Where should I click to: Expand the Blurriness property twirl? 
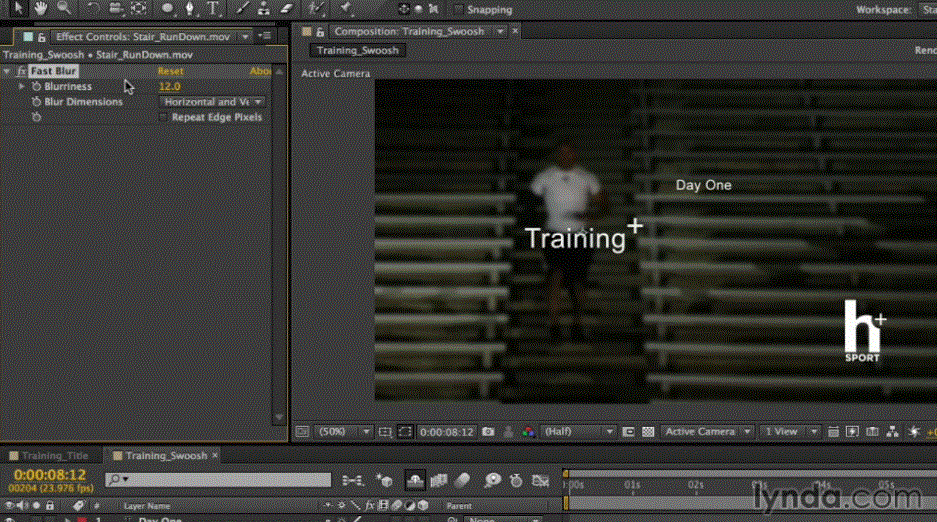click(22, 87)
